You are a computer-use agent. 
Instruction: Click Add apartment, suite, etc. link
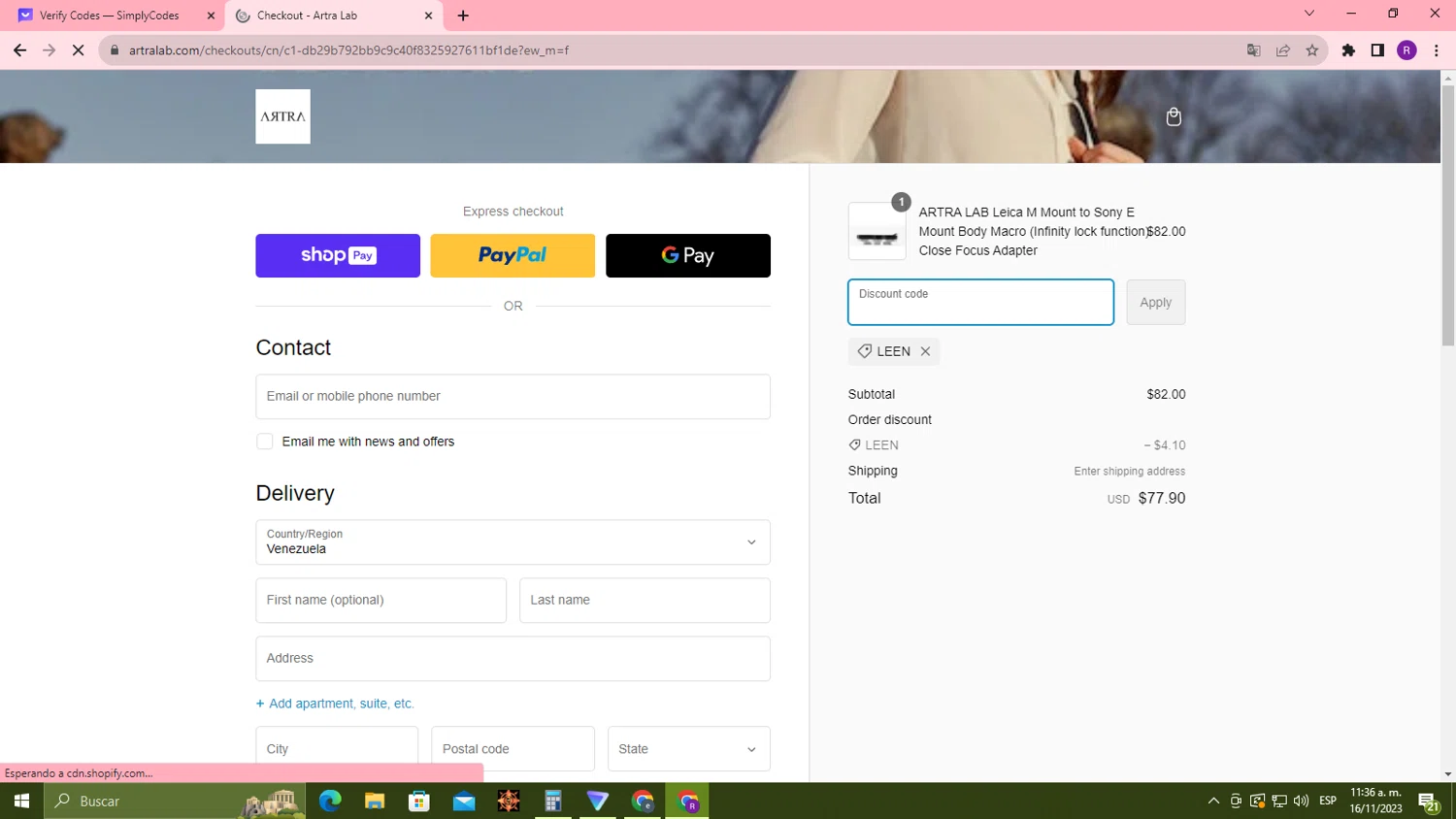click(335, 704)
